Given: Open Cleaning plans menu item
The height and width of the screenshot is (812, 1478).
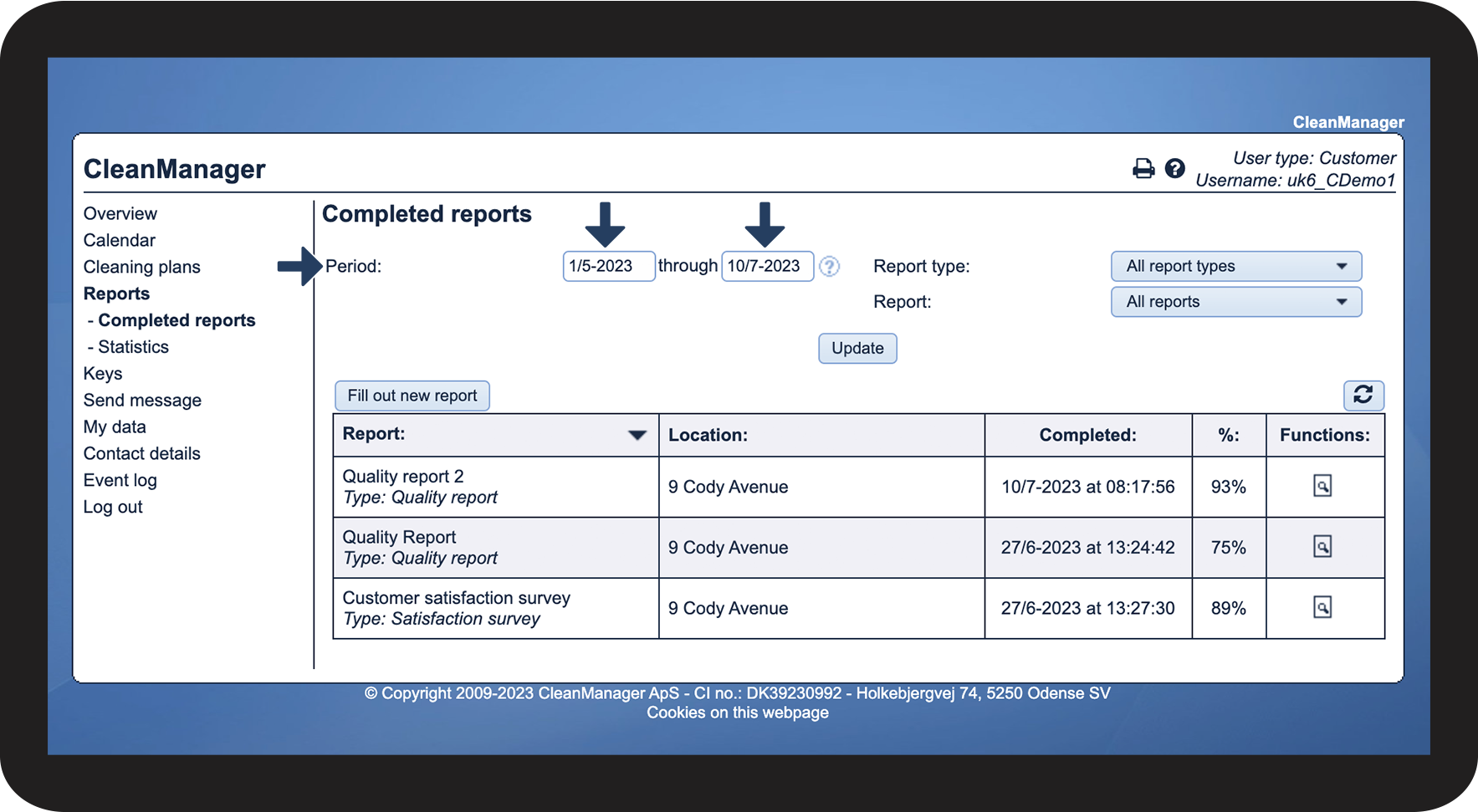Looking at the screenshot, I should (141, 267).
